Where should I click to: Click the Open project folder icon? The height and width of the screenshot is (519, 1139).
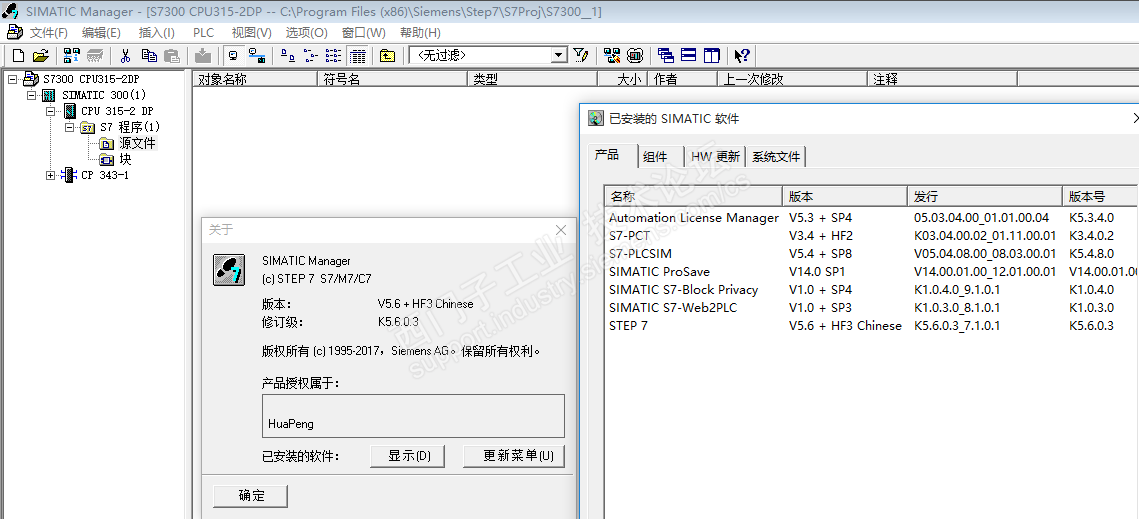(41, 55)
